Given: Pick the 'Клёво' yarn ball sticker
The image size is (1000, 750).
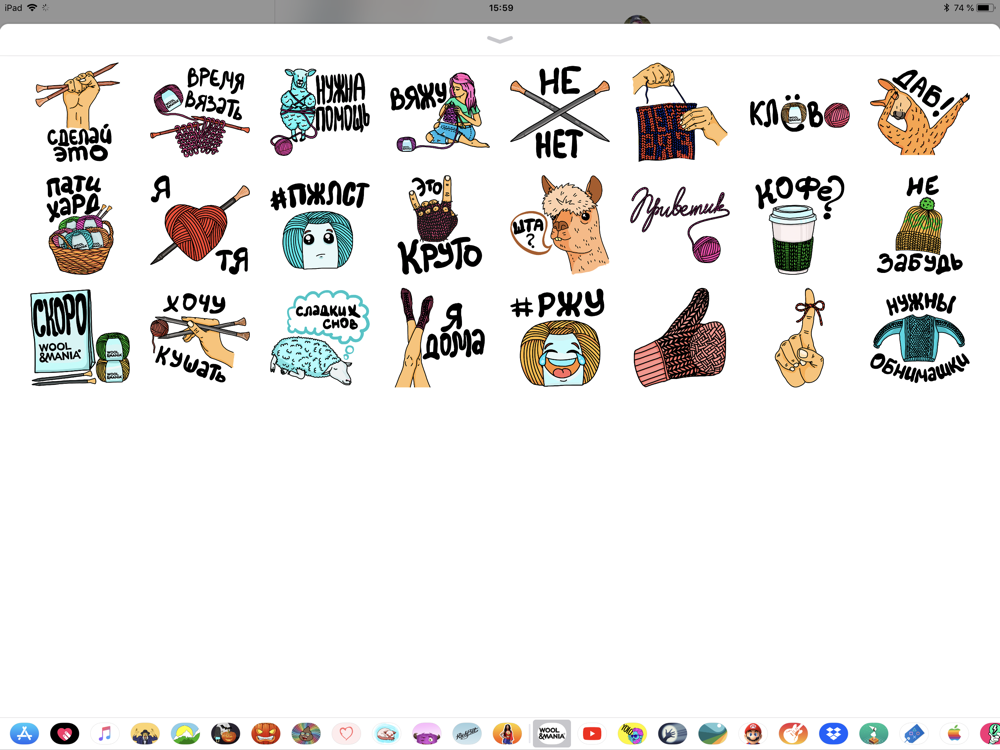Looking at the screenshot, I should point(799,114).
